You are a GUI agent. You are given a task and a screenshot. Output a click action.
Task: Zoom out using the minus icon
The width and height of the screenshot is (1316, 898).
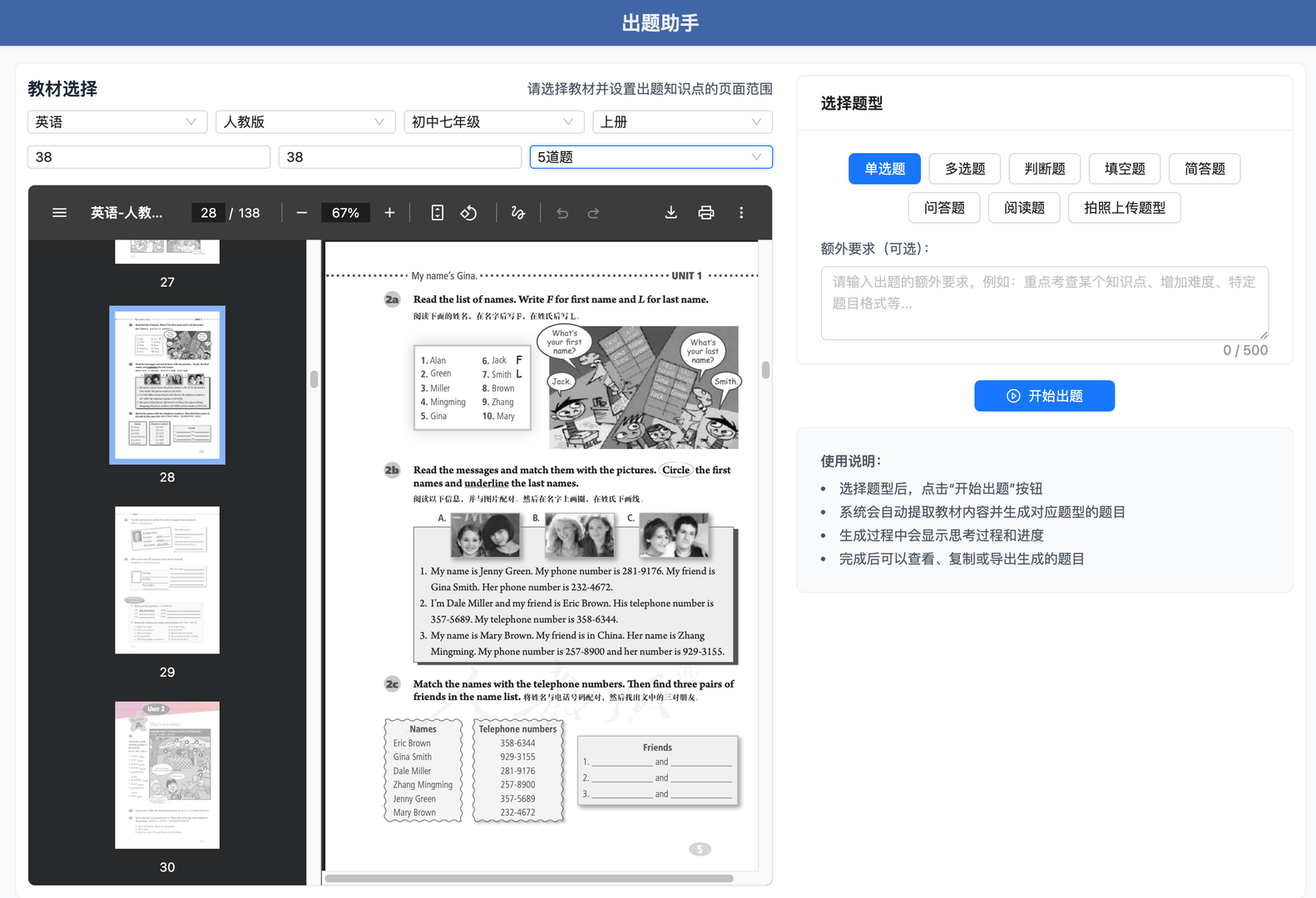coord(302,213)
